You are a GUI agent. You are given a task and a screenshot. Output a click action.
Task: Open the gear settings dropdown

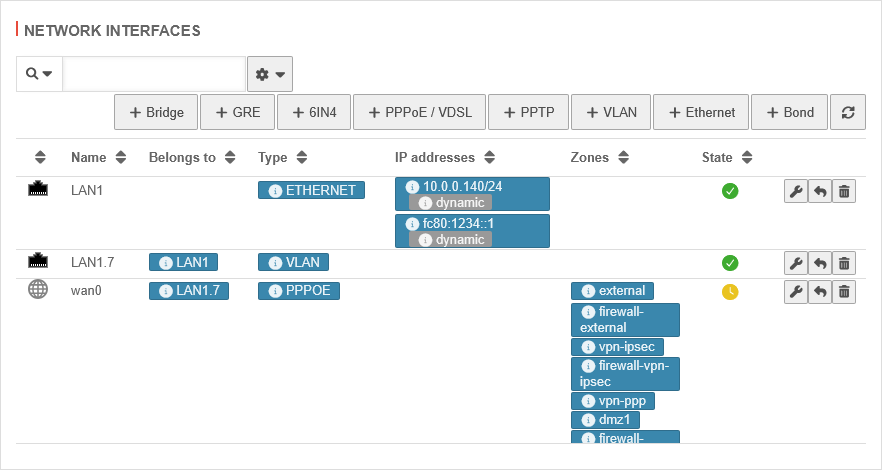click(x=270, y=74)
